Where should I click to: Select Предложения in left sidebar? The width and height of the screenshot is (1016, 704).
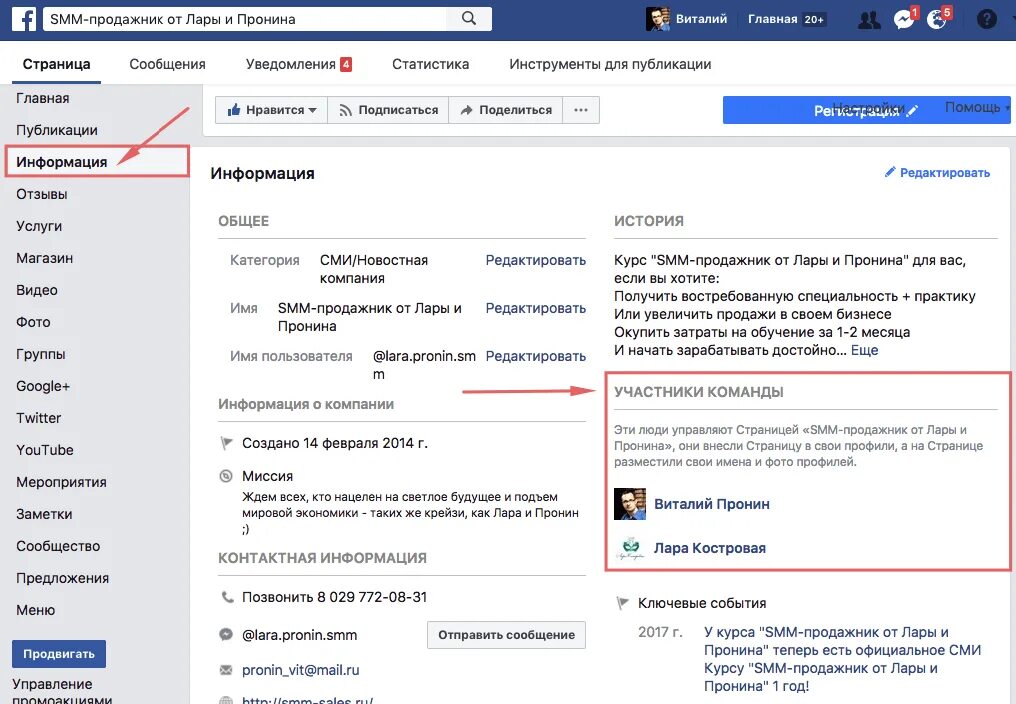tap(62, 578)
